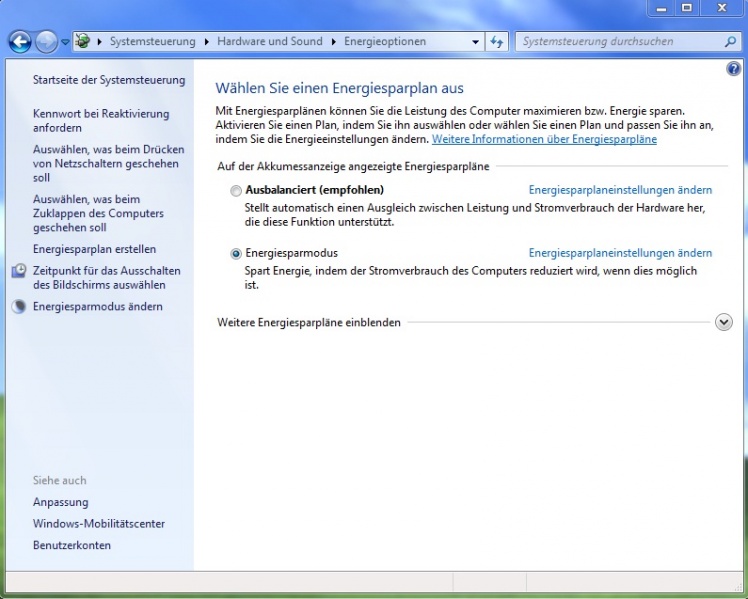The height and width of the screenshot is (599, 748).
Task: Click Auf der Akkumessanzeige angezeigte Energiesparpläne label
Action: point(353,166)
